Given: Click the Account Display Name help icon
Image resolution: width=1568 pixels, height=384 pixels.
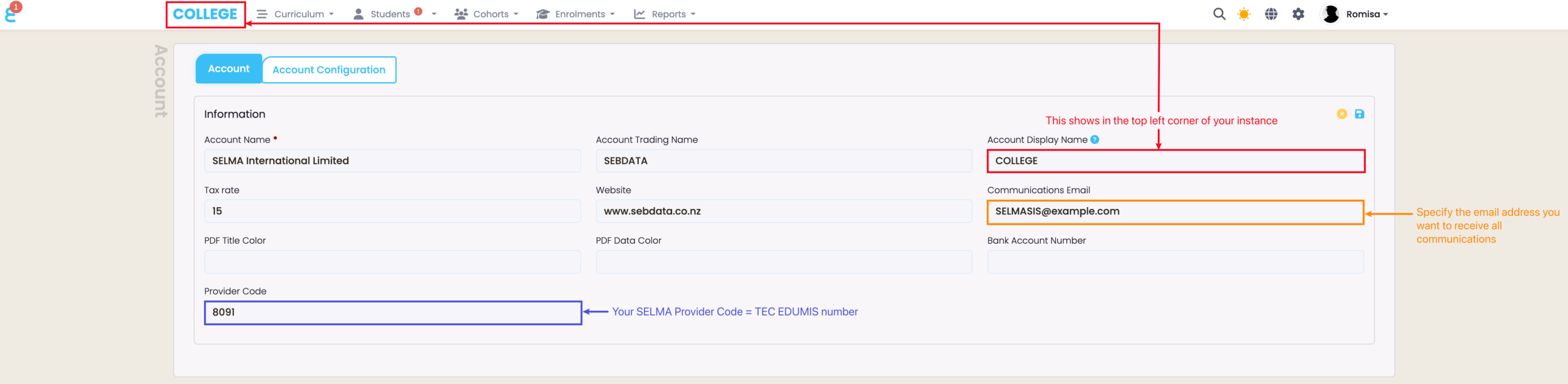Looking at the screenshot, I should click(1095, 140).
